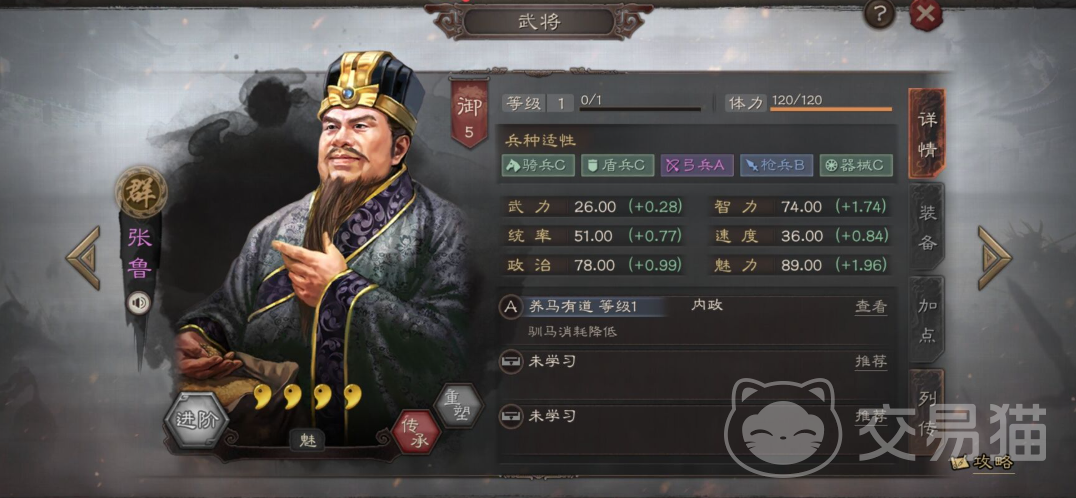The height and width of the screenshot is (498, 1076).
Task: Tap the 进阶 hexagon button
Action: point(196,420)
